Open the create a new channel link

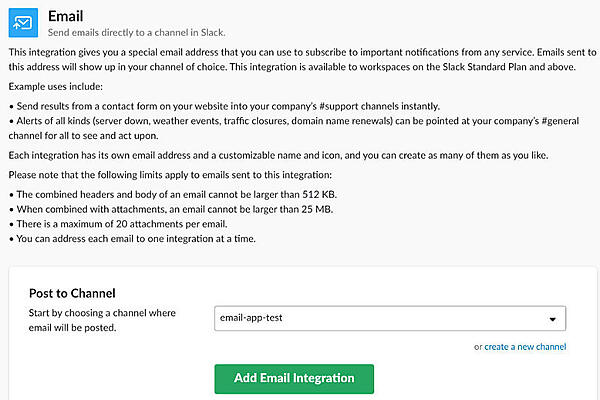(525, 347)
